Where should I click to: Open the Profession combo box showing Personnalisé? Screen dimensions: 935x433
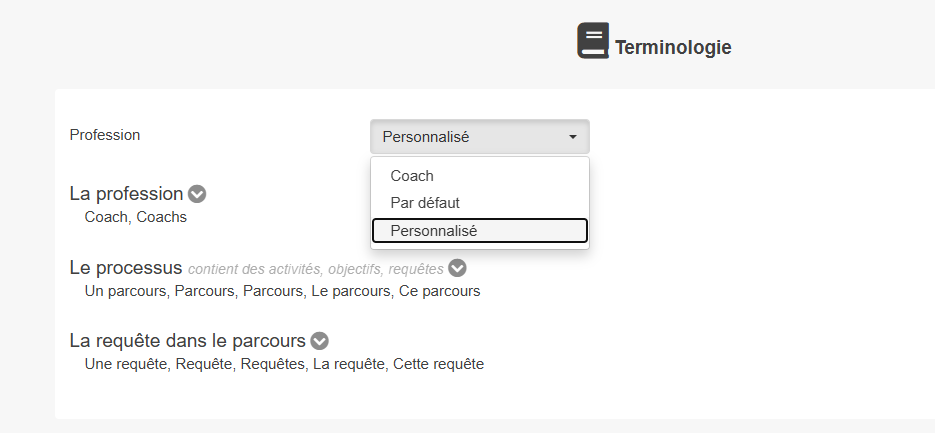click(470, 137)
